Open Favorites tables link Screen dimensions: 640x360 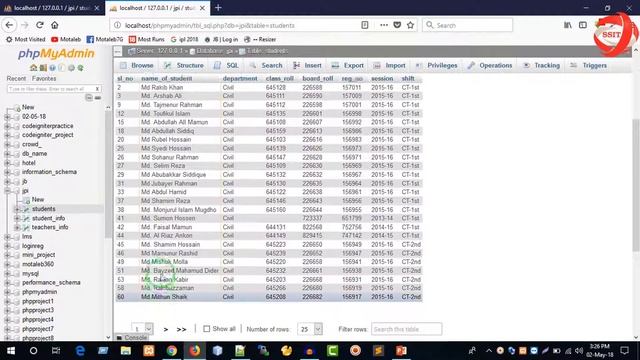click(44, 78)
